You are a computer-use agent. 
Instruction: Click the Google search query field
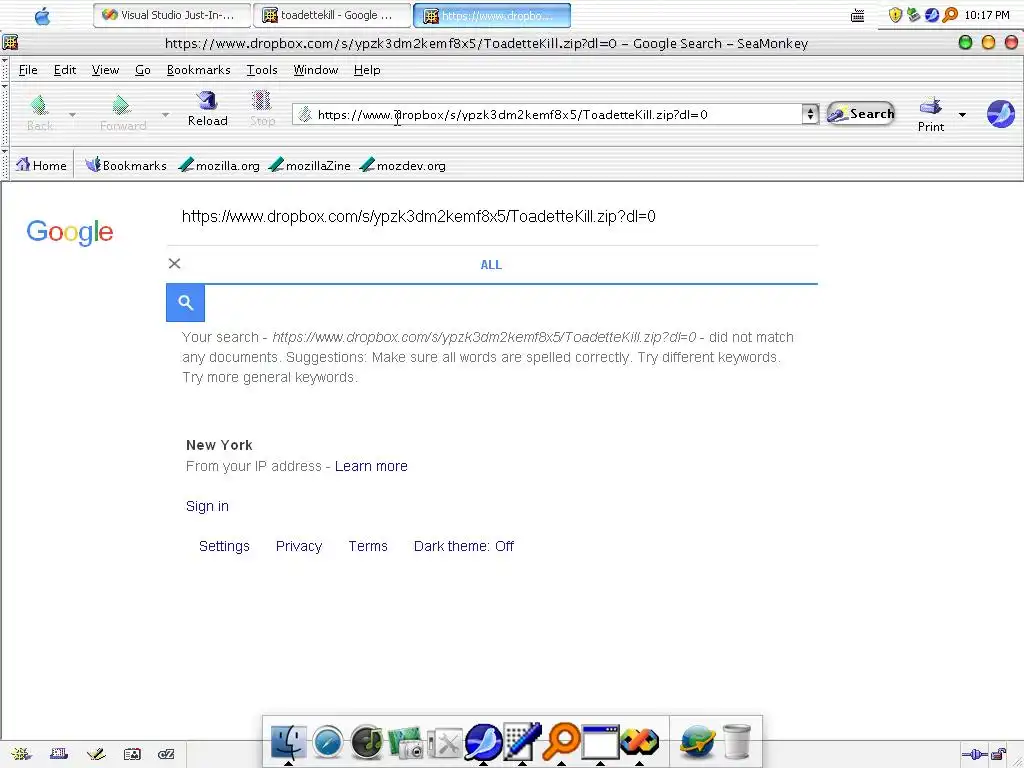[x=491, y=216]
